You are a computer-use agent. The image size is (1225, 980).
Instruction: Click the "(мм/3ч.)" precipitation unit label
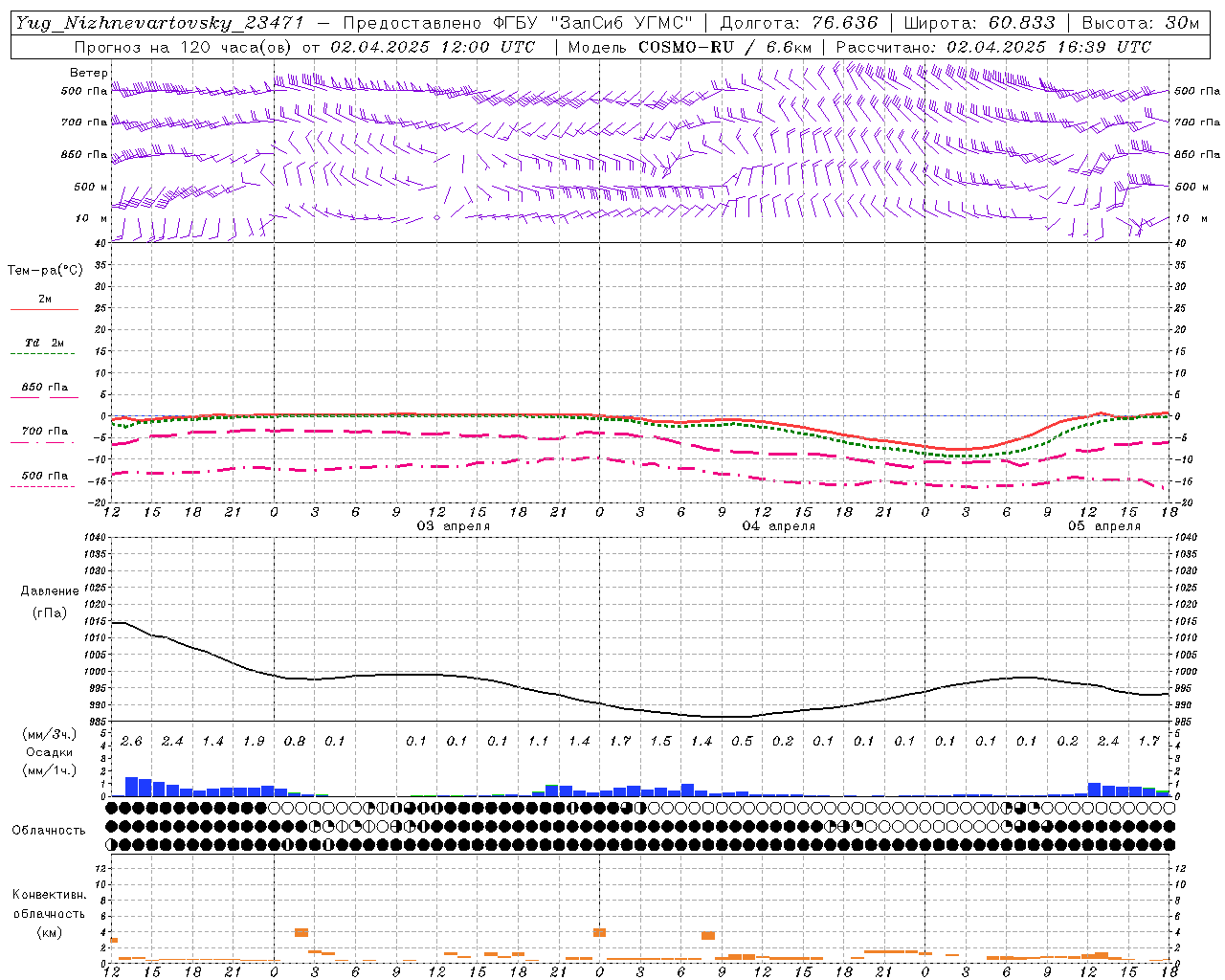click(x=50, y=734)
